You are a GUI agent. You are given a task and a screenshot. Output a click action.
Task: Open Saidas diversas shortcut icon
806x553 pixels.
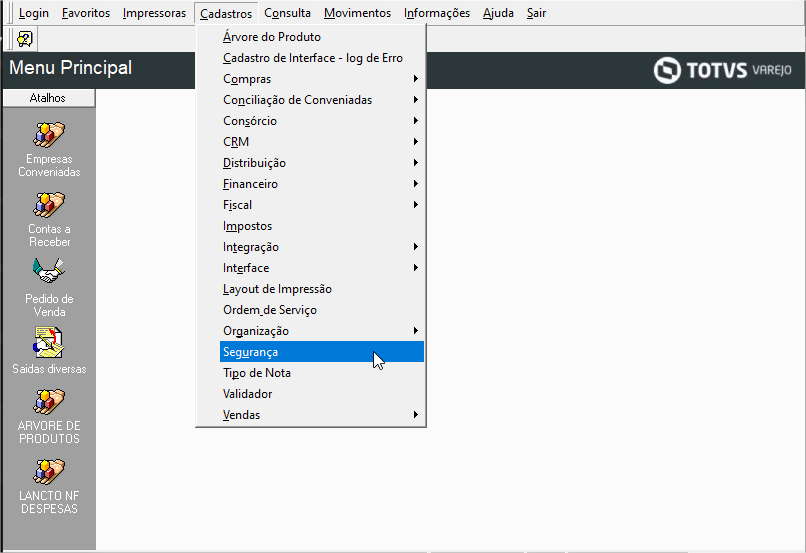point(49,342)
